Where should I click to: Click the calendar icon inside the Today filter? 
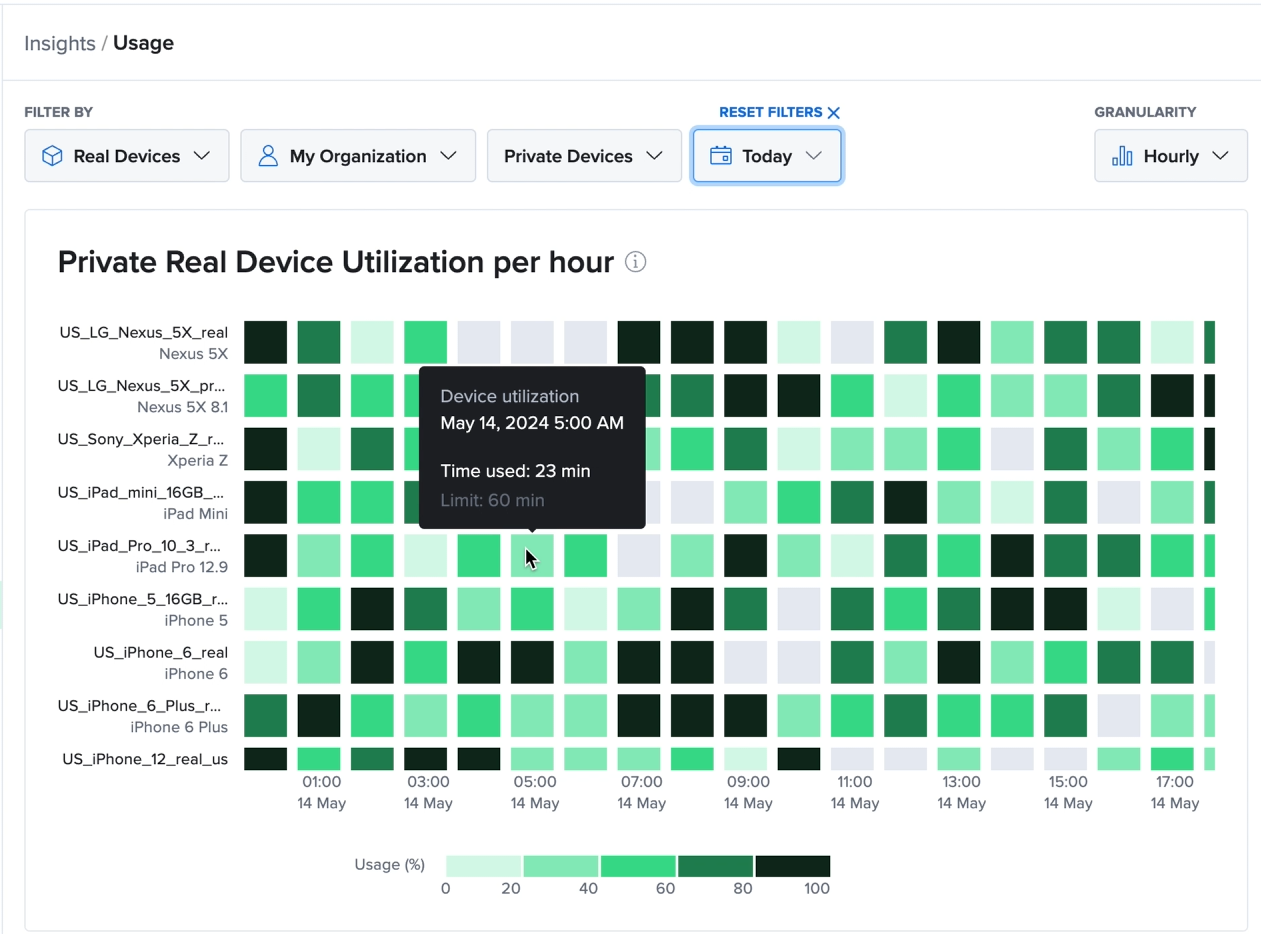723,156
